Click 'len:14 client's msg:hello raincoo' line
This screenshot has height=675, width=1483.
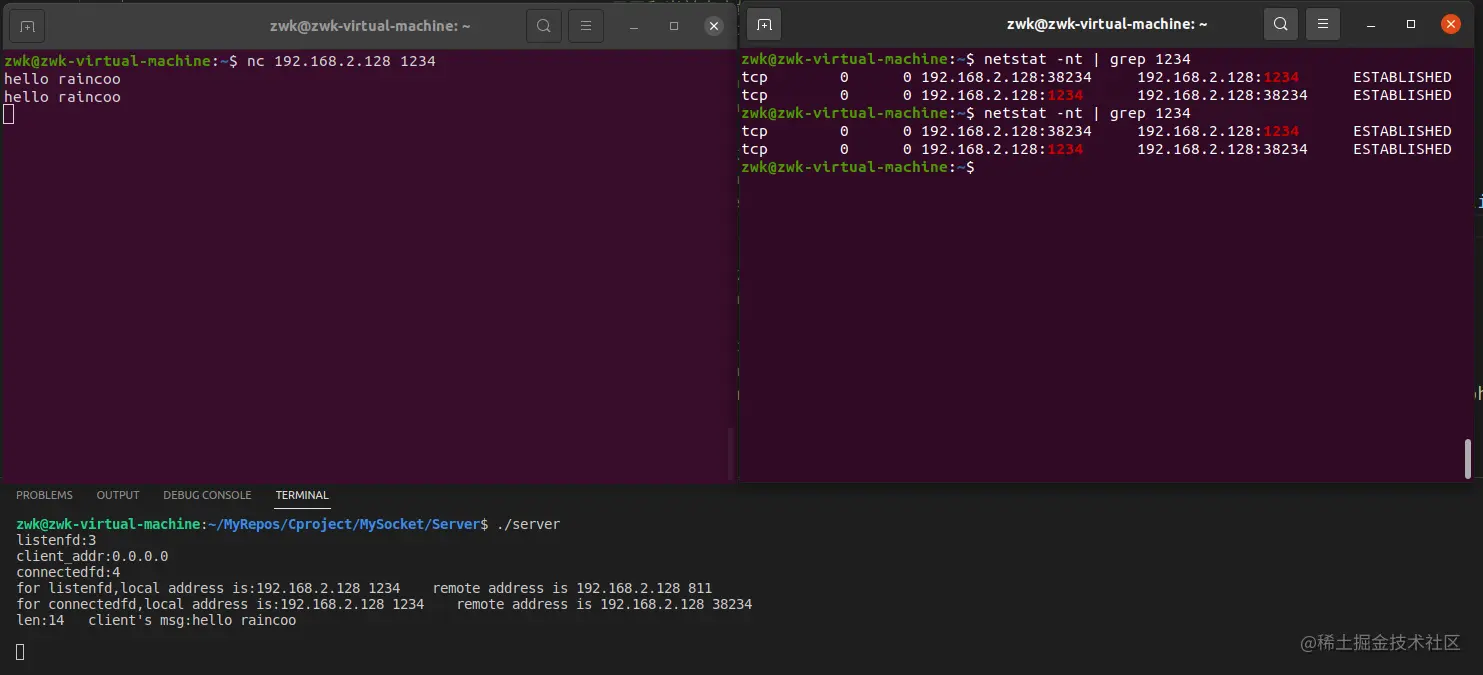click(x=156, y=620)
